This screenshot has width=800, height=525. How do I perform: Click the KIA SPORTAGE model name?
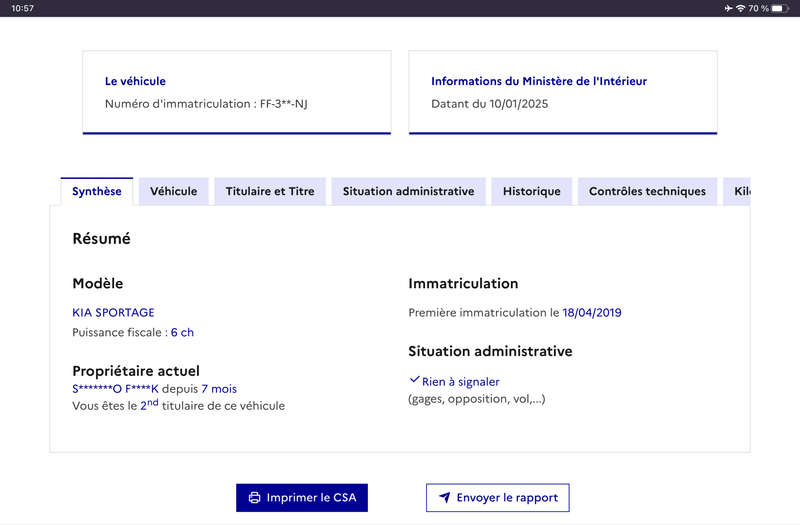point(113,312)
